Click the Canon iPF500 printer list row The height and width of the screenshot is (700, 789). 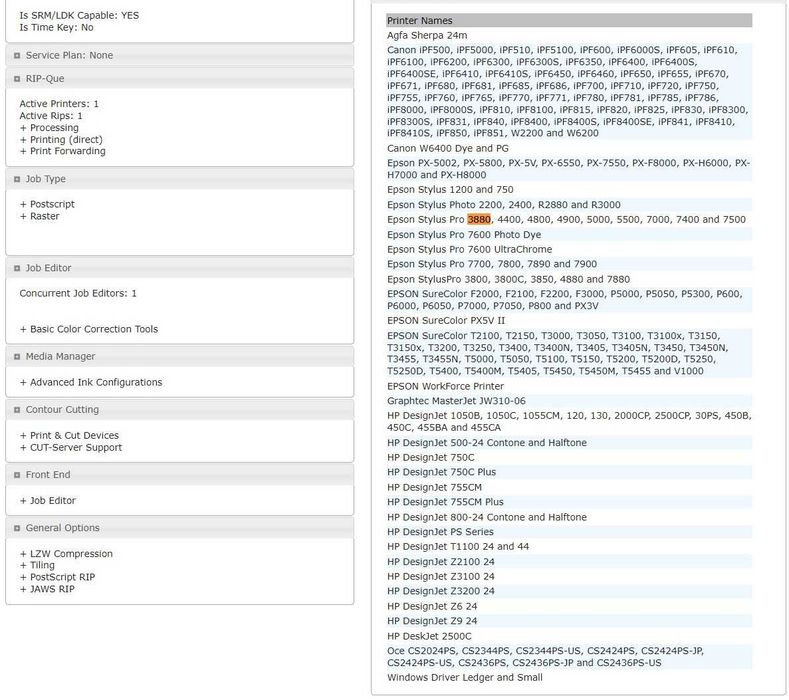pos(569,92)
